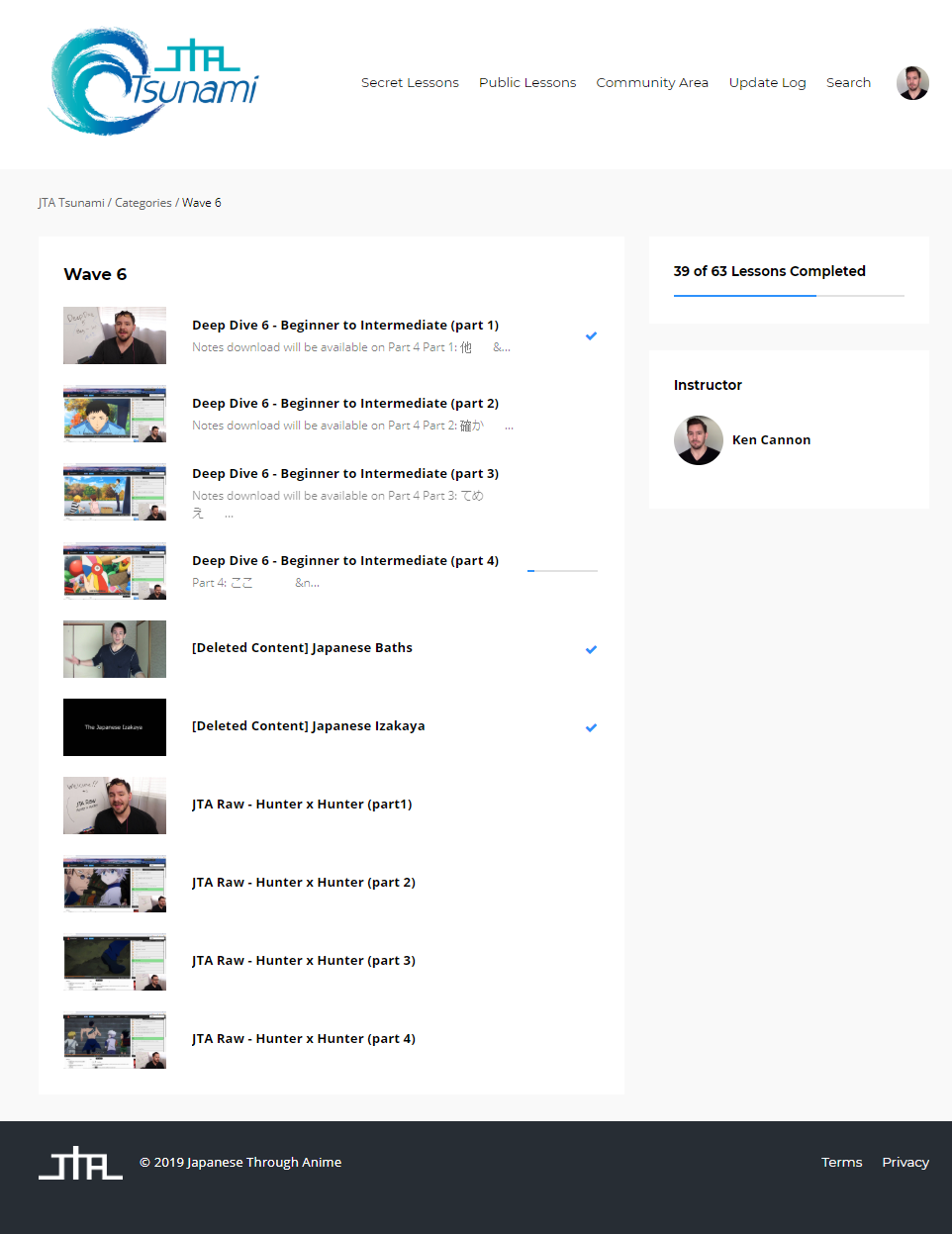Open Deep Dive 6 part 1 lesson title
This screenshot has height=1234, width=952.
pos(345,326)
